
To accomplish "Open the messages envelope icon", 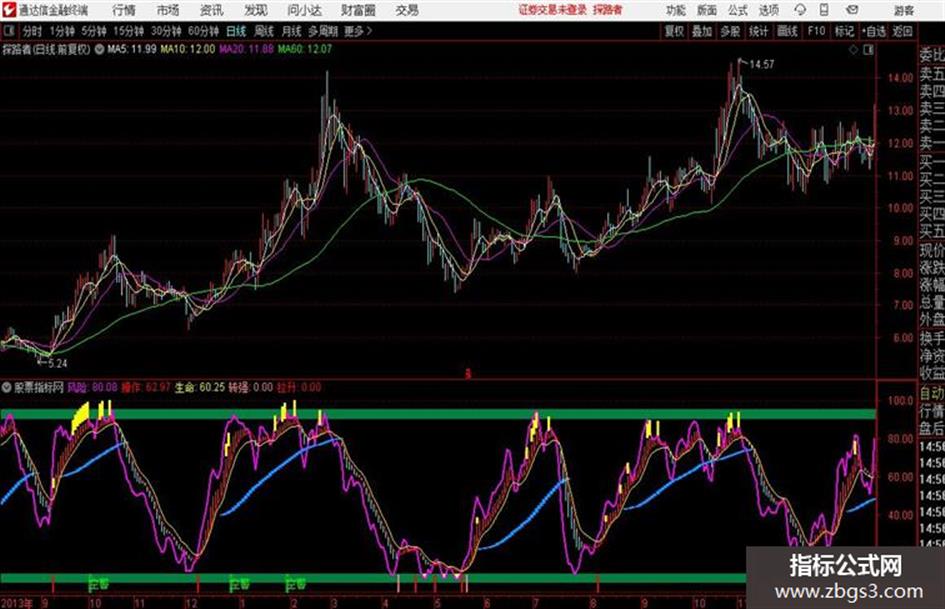I will click(x=852, y=10).
